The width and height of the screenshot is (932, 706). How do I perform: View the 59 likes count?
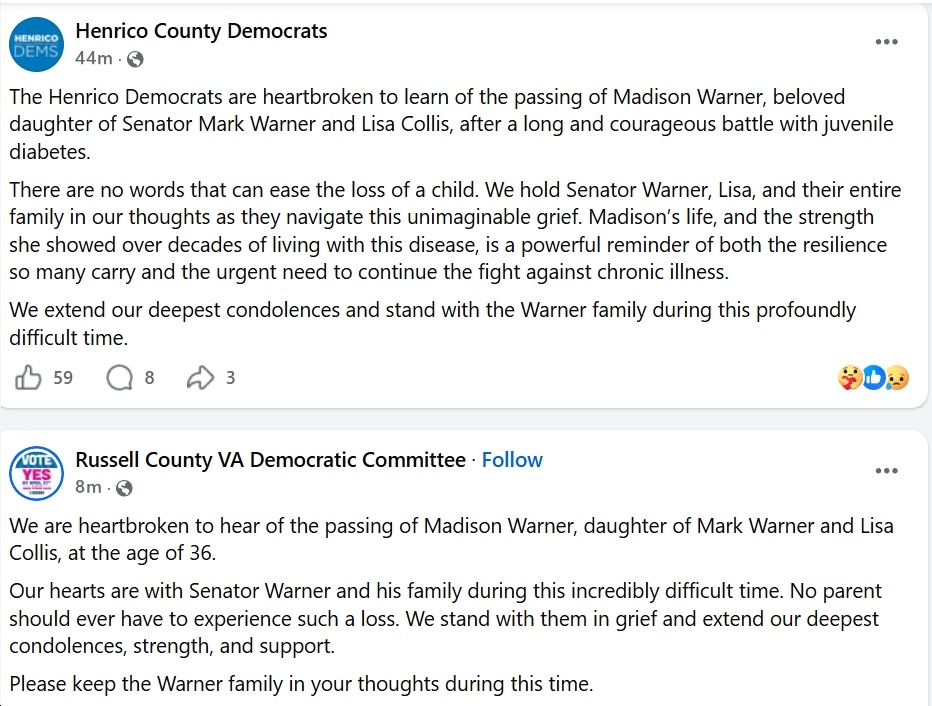(x=63, y=378)
